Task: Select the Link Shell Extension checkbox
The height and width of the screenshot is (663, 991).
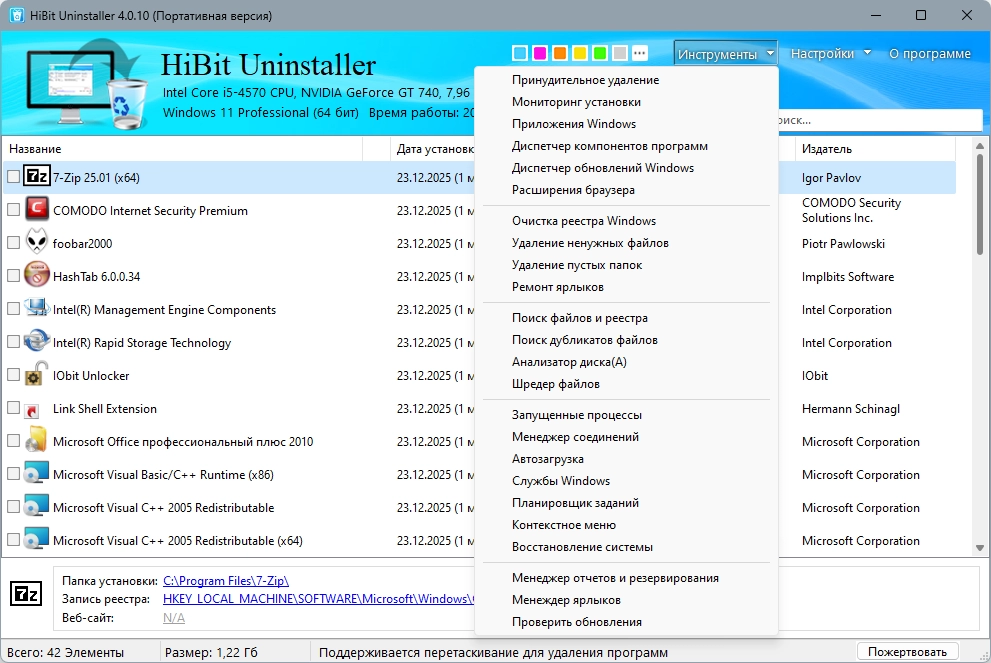Action: [13, 408]
